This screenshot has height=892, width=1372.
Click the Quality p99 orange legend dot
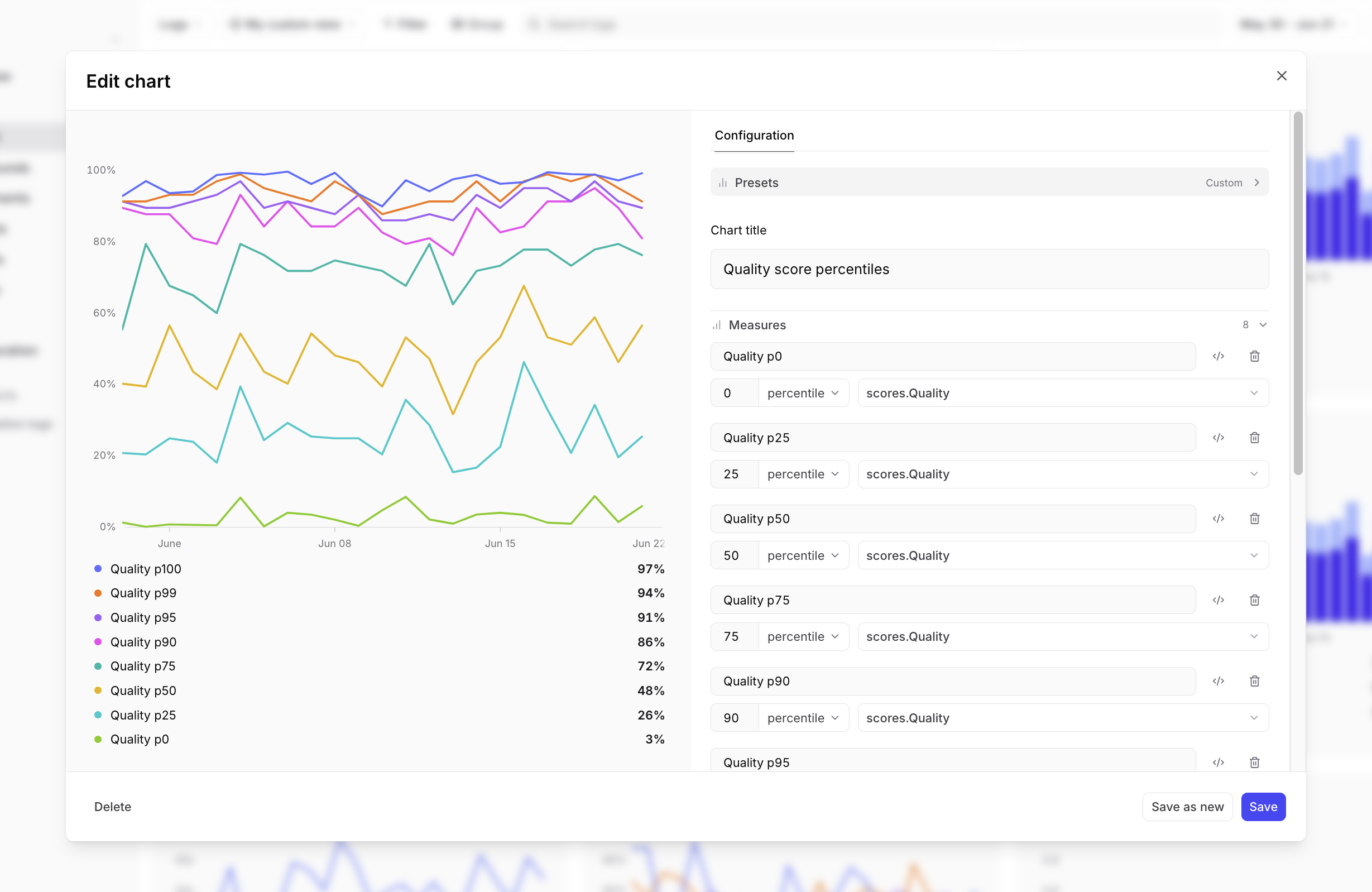[x=98, y=593]
